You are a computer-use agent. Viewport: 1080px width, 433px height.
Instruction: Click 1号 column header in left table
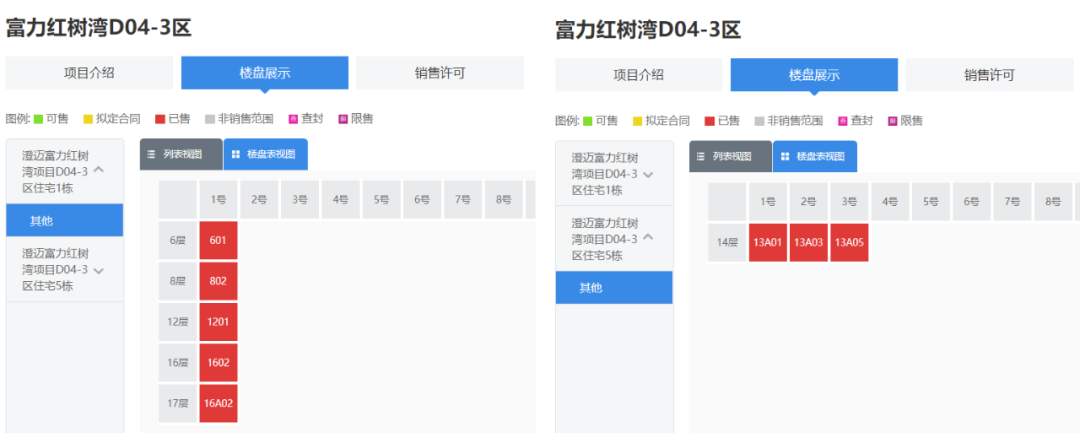tap(218, 200)
